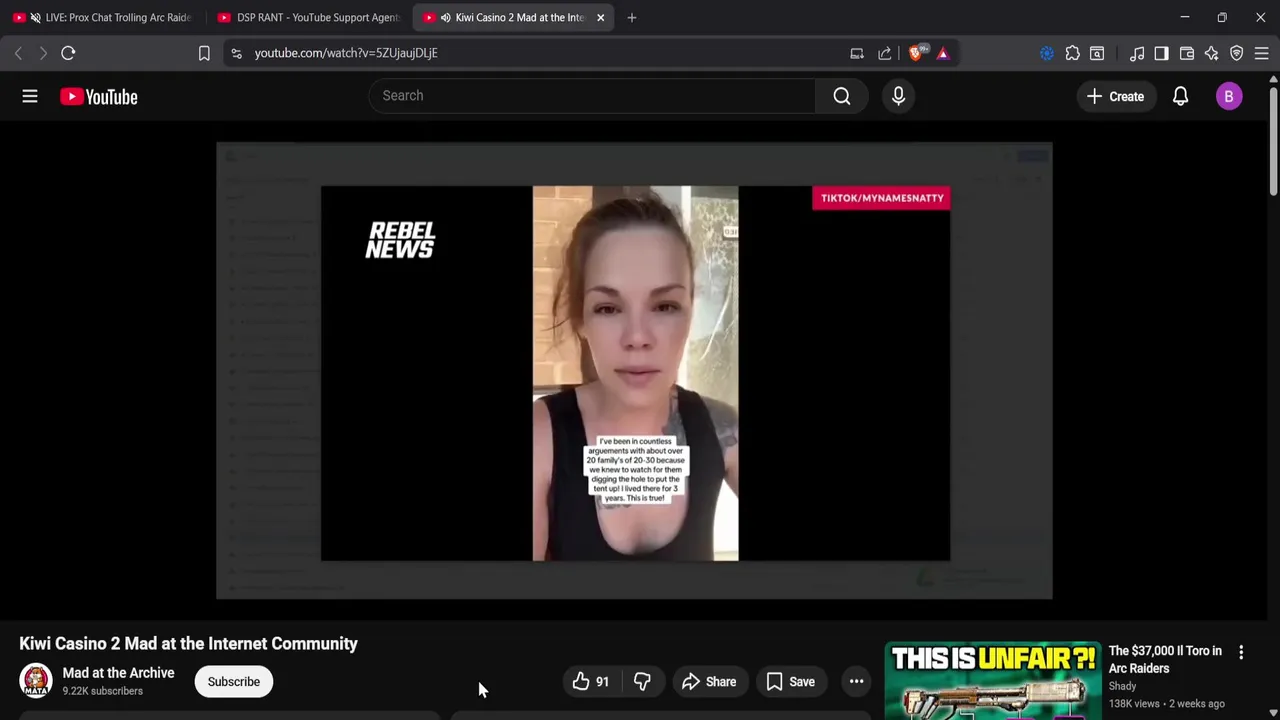Viewport: 1280px width, 720px height.
Task: Go back in browser history
Action: [18, 53]
